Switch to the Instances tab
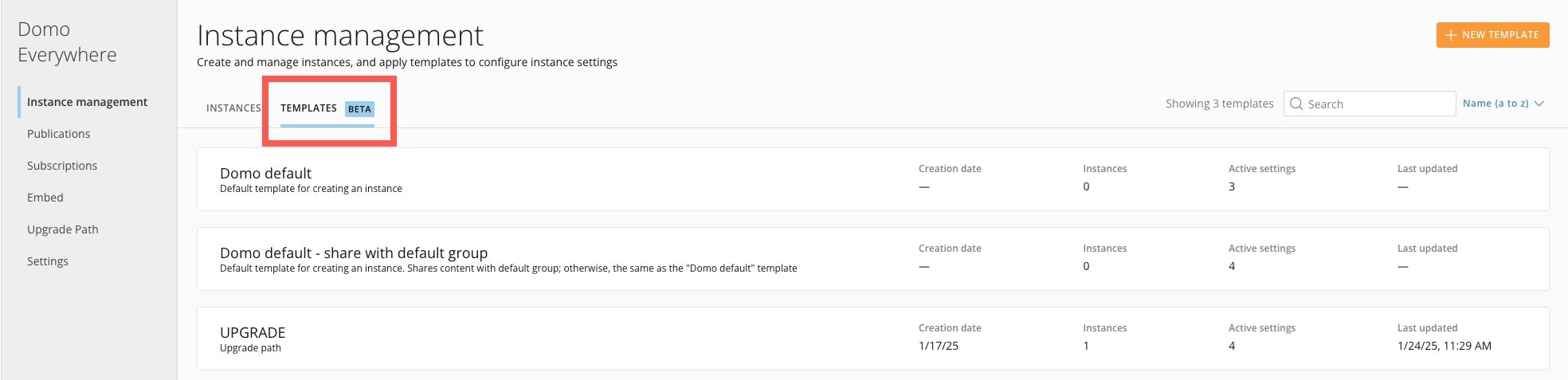Viewport: 1568px width, 380px height. tap(233, 108)
